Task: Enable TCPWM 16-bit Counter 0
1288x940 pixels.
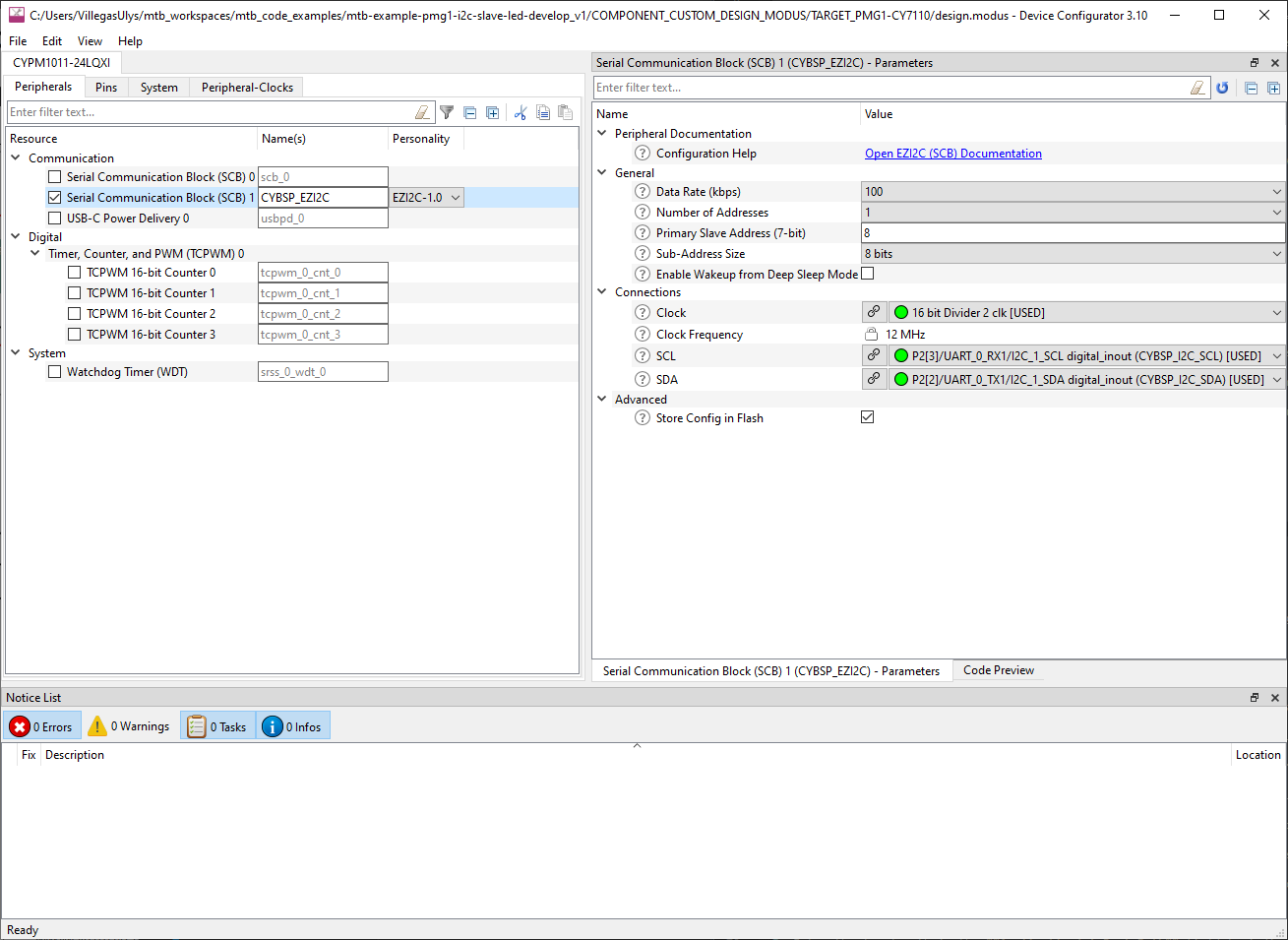Action: click(x=75, y=273)
